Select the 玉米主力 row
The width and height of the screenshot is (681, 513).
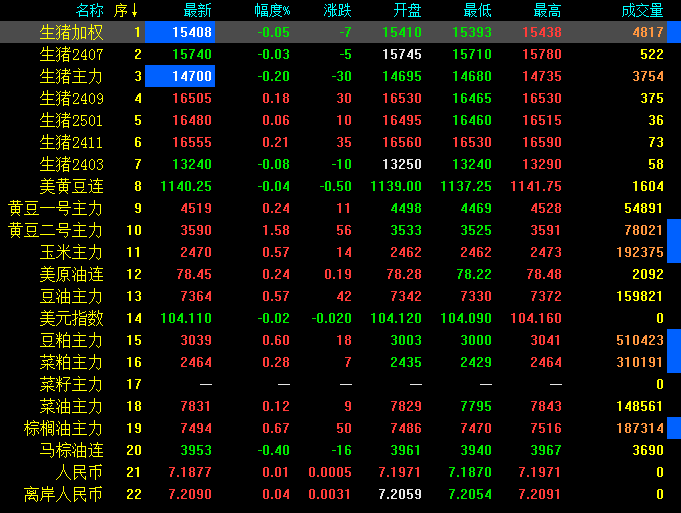pyautogui.click(x=340, y=252)
